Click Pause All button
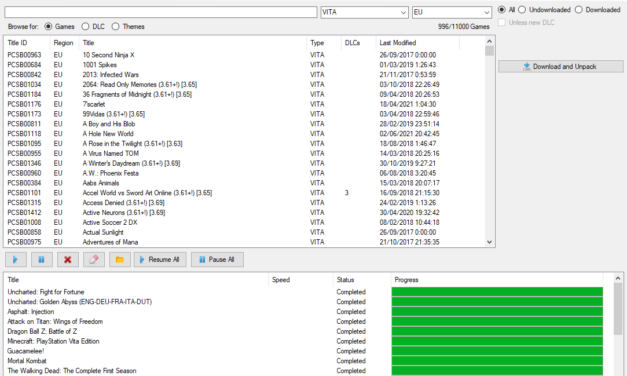The height and width of the screenshot is (376, 627). [217, 260]
